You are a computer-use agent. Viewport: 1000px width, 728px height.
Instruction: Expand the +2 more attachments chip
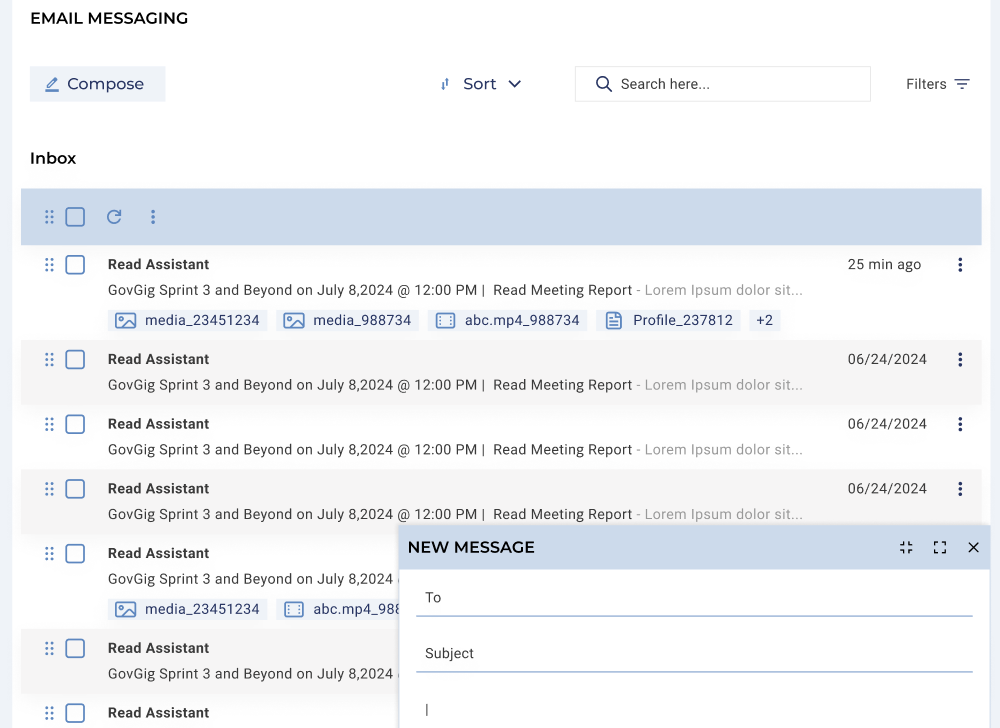tap(764, 321)
